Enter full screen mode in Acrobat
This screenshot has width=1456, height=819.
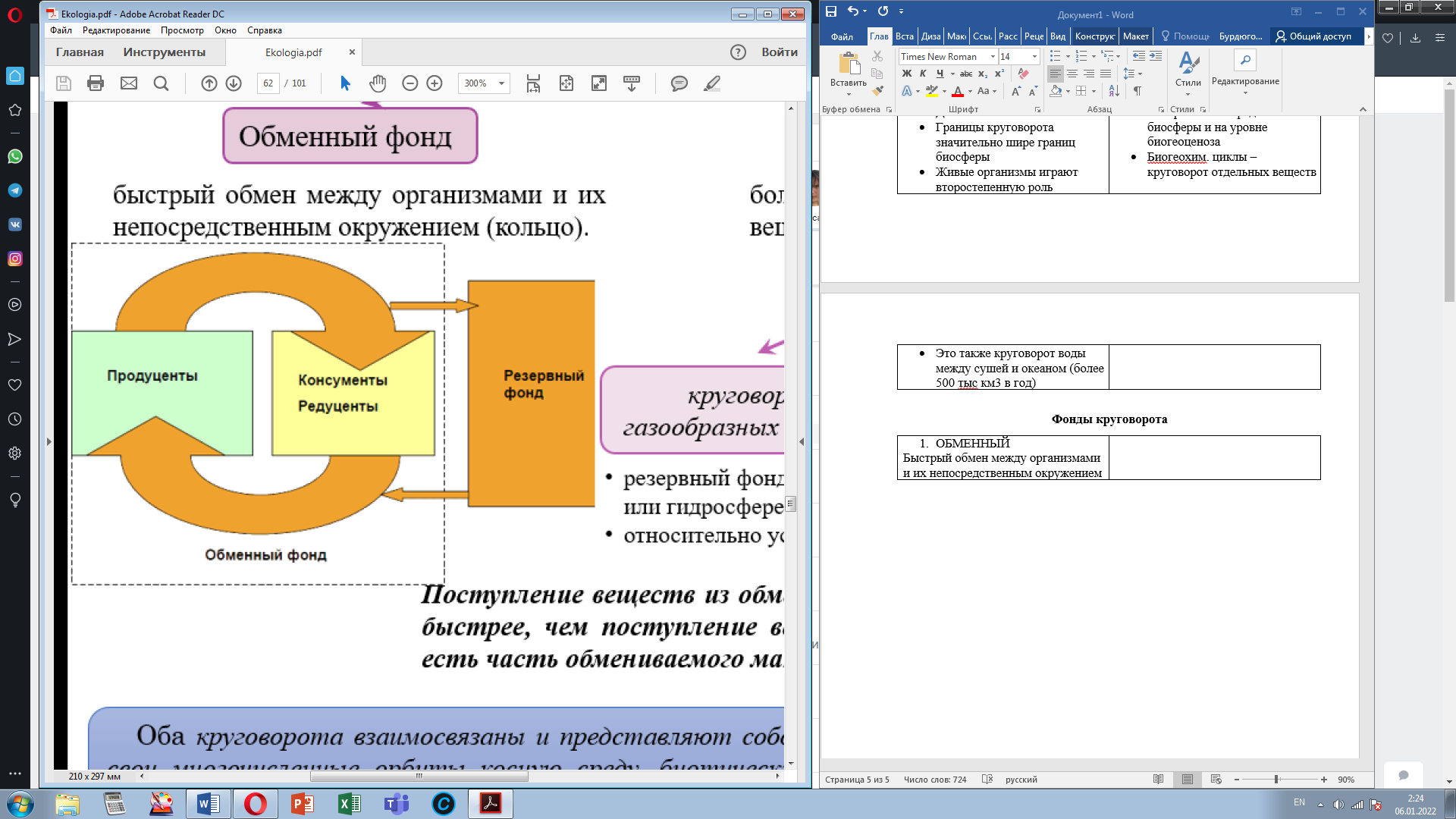coord(599,83)
